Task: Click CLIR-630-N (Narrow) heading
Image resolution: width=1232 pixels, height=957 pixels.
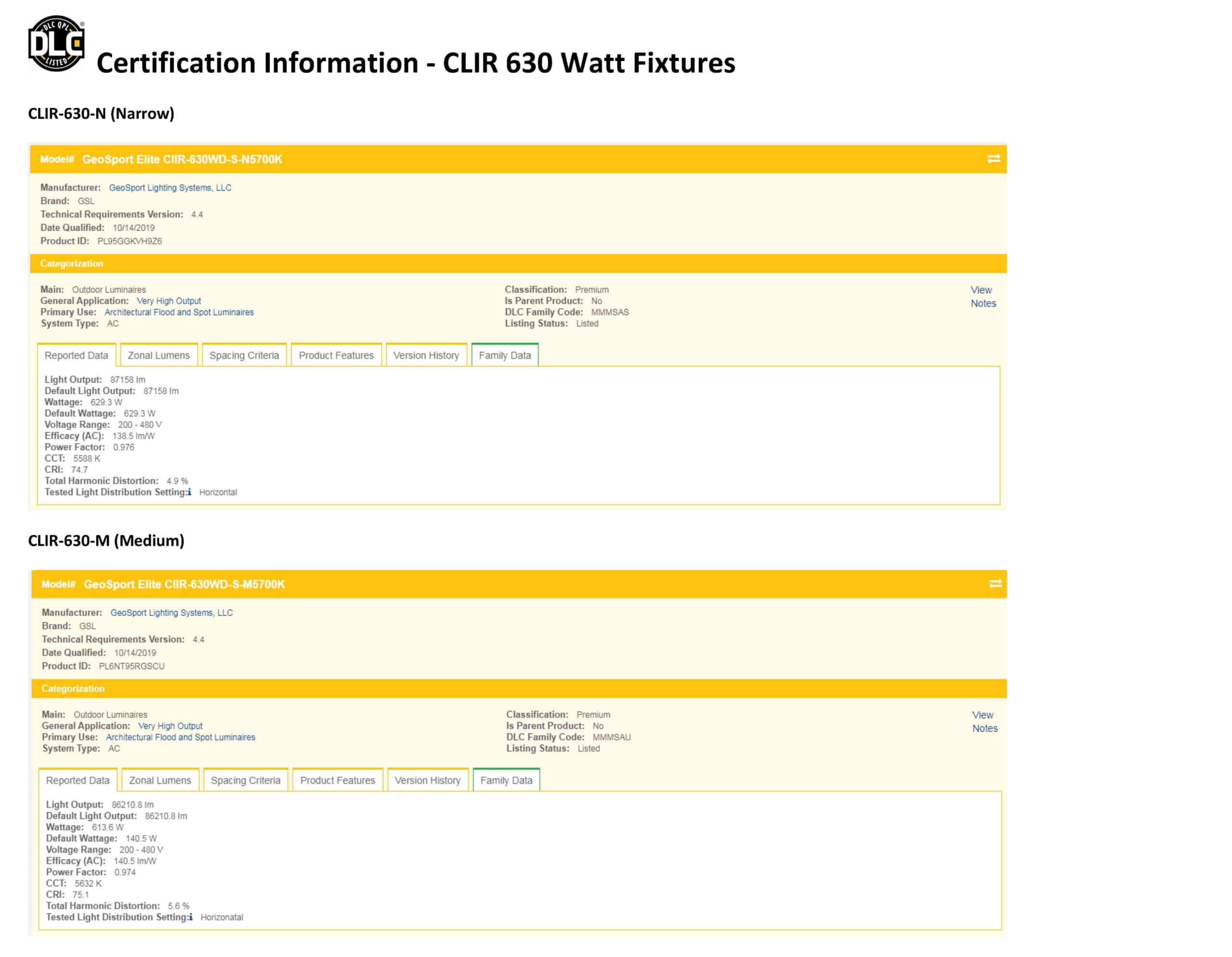Action: coord(102,114)
